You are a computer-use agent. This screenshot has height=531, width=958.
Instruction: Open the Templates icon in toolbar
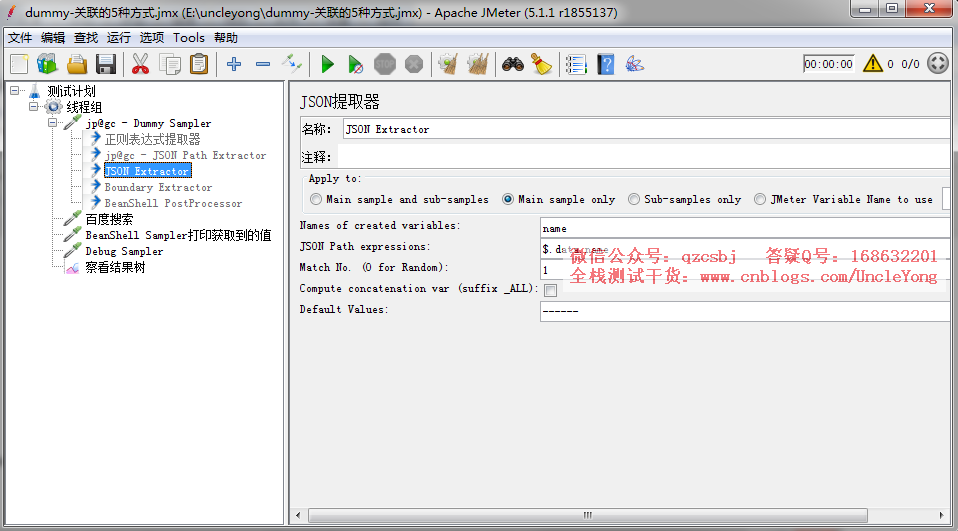[48, 64]
